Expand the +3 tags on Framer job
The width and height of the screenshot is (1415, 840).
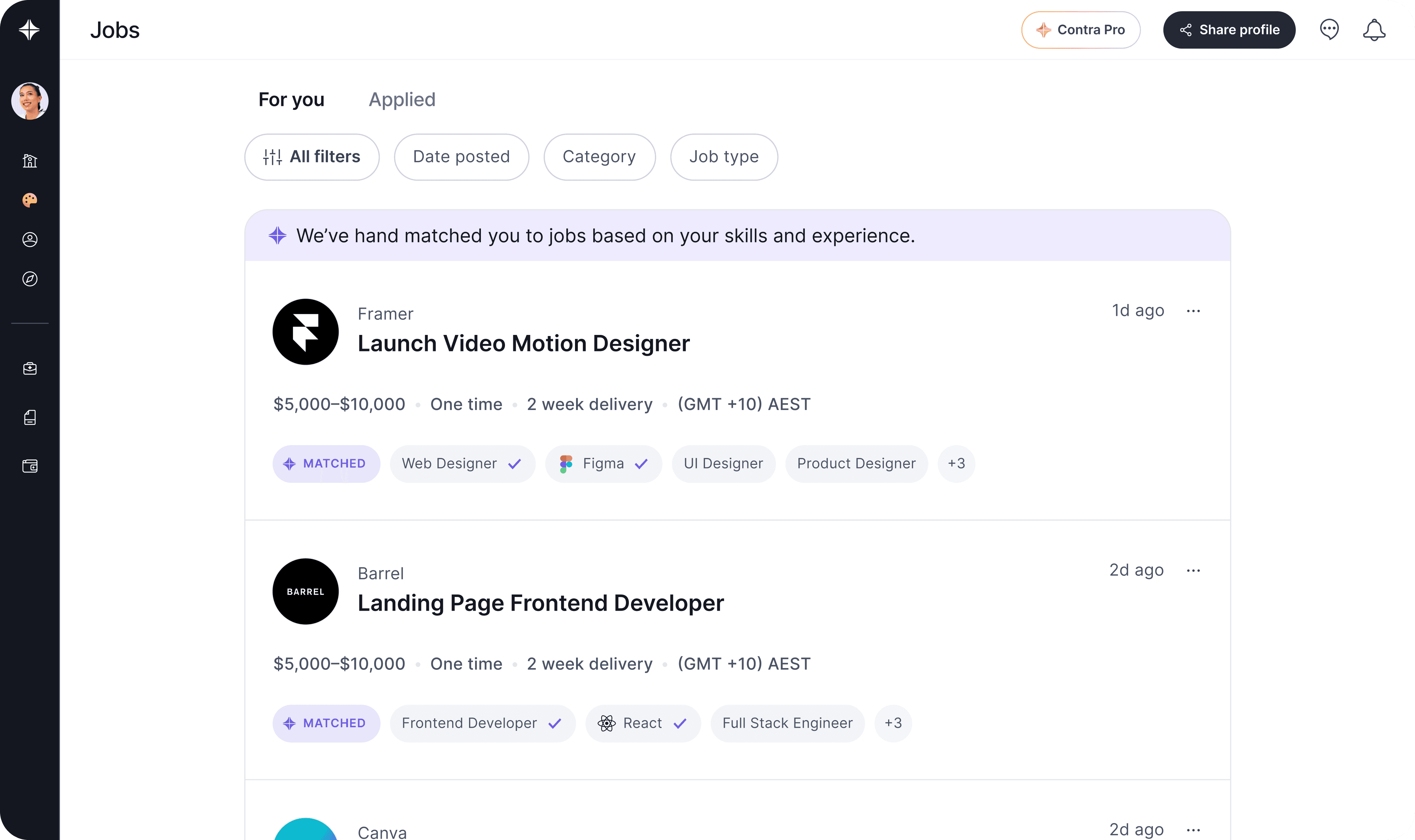(x=956, y=463)
